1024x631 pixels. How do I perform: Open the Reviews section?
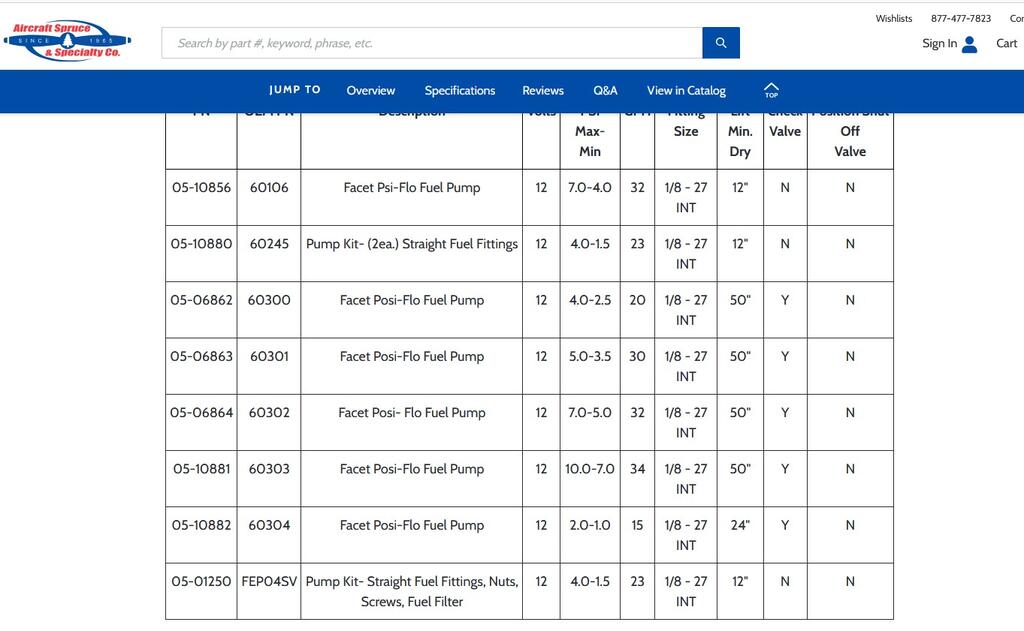click(543, 91)
